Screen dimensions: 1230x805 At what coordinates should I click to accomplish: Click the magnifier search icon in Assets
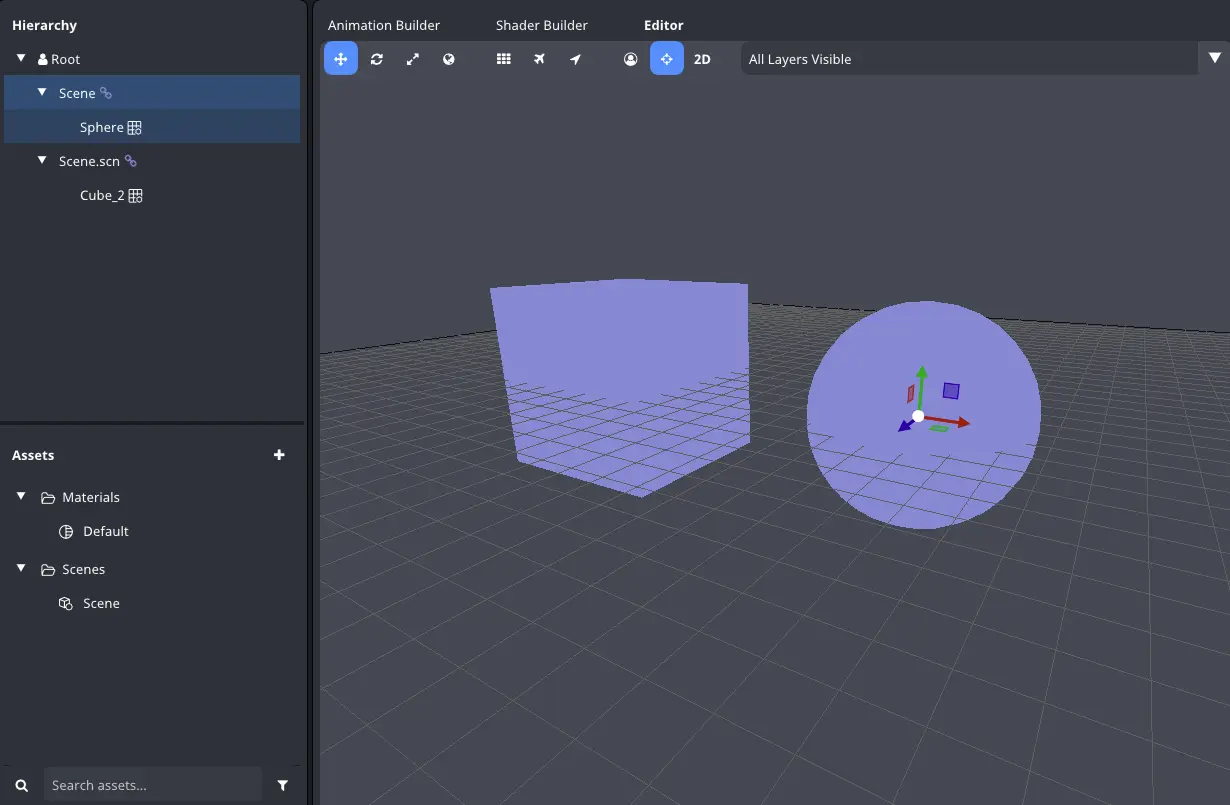tap(22, 786)
